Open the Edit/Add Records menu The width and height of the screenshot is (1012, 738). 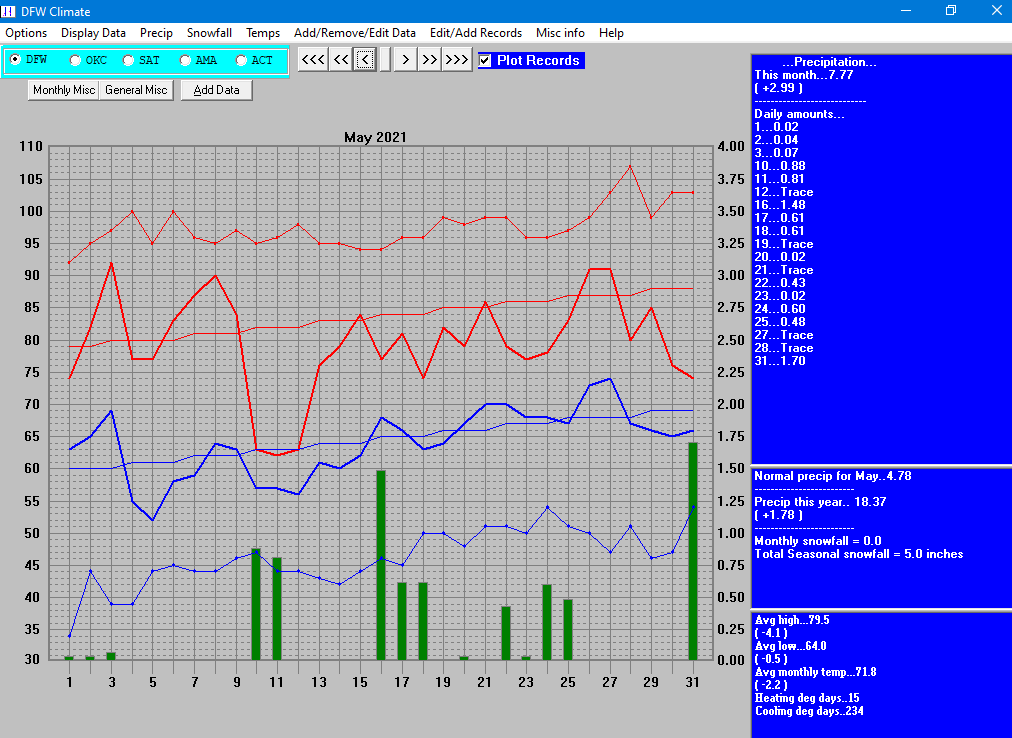point(476,33)
